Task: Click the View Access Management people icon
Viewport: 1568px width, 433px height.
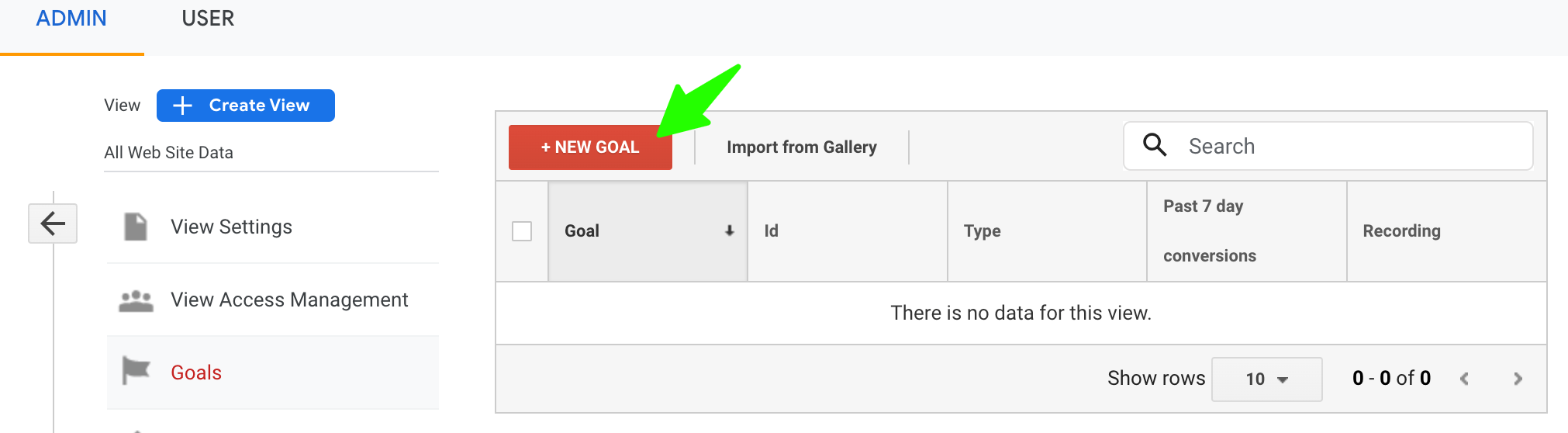Action: [136, 300]
